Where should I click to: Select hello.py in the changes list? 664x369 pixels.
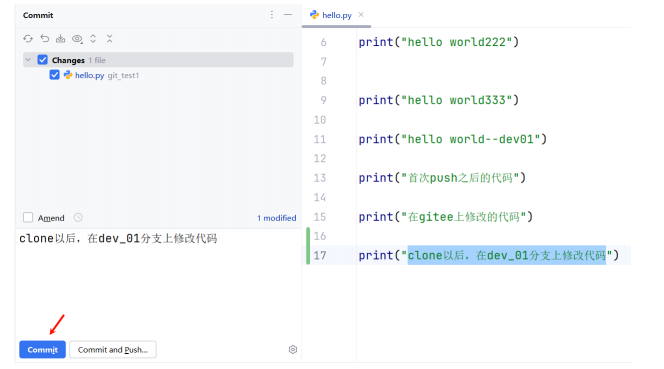(x=89, y=75)
